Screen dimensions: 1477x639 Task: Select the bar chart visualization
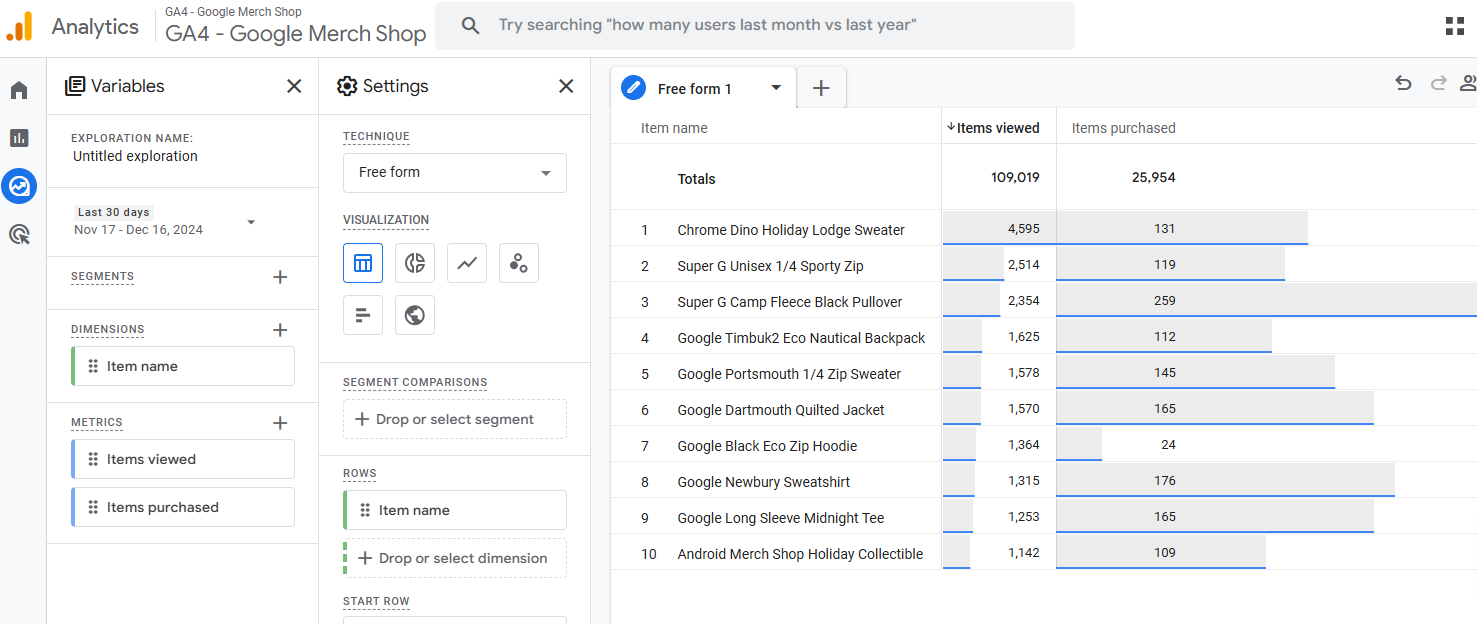tap(363, 315)
